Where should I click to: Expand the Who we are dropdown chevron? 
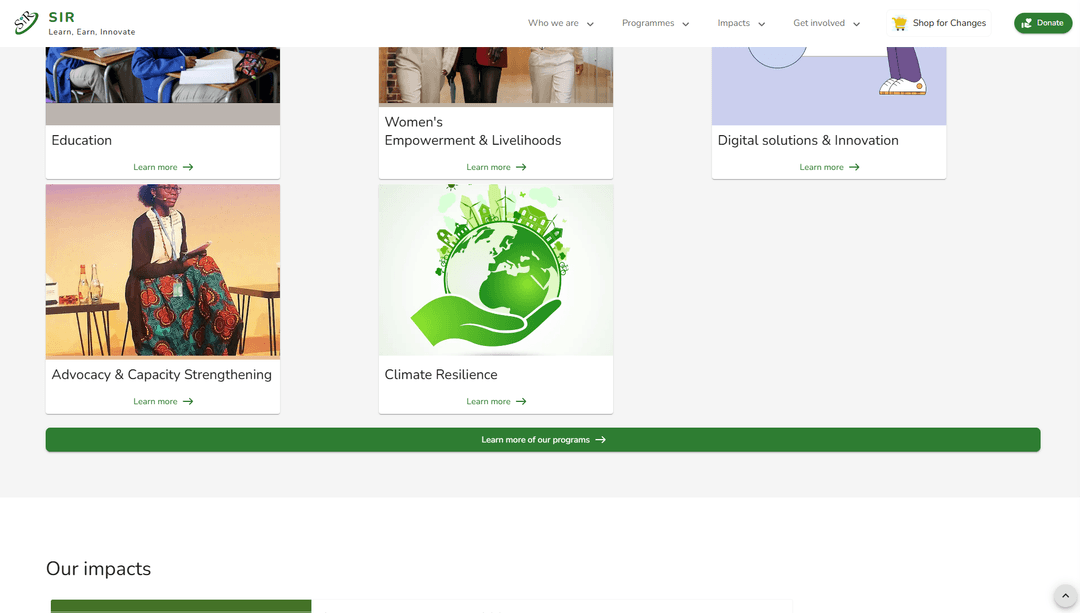click(590, 24)
